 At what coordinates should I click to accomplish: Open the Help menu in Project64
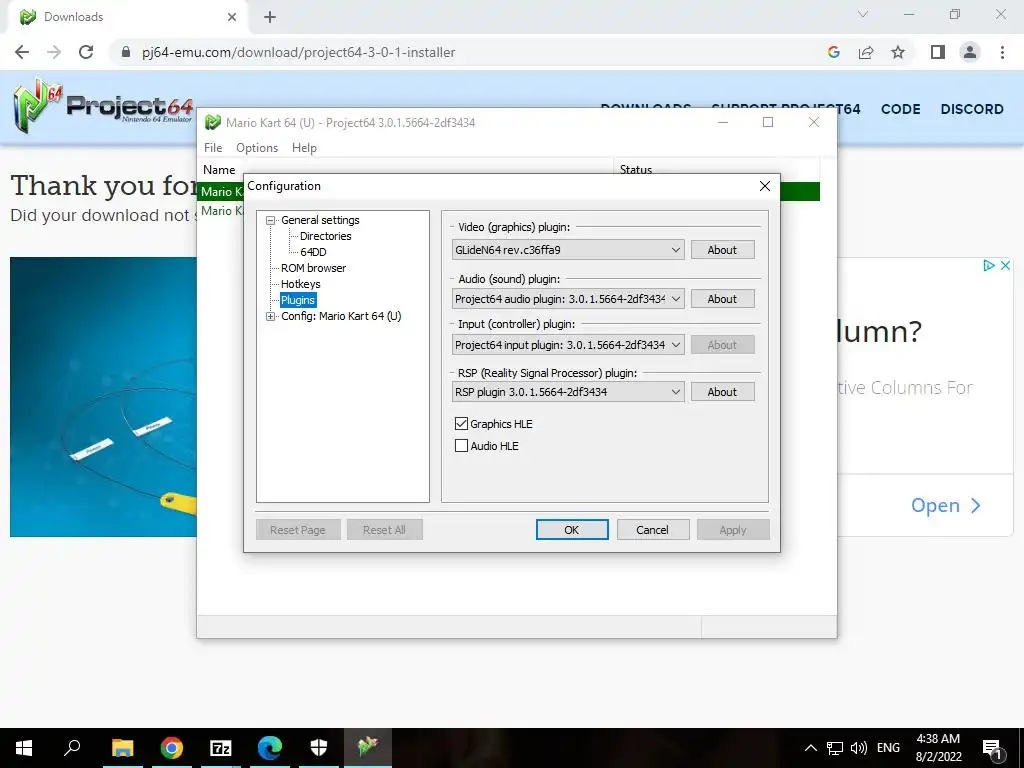point(304,148)
